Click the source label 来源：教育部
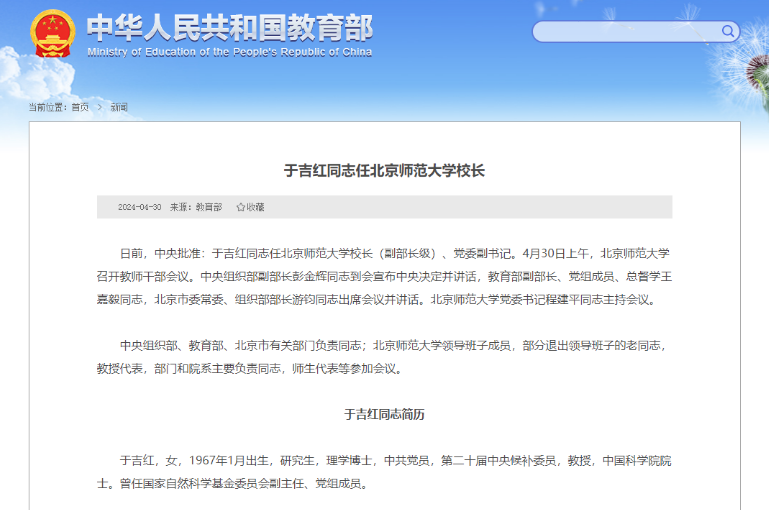Image resolution: width=769 pixels, height=510 pixels. point(196,207)
